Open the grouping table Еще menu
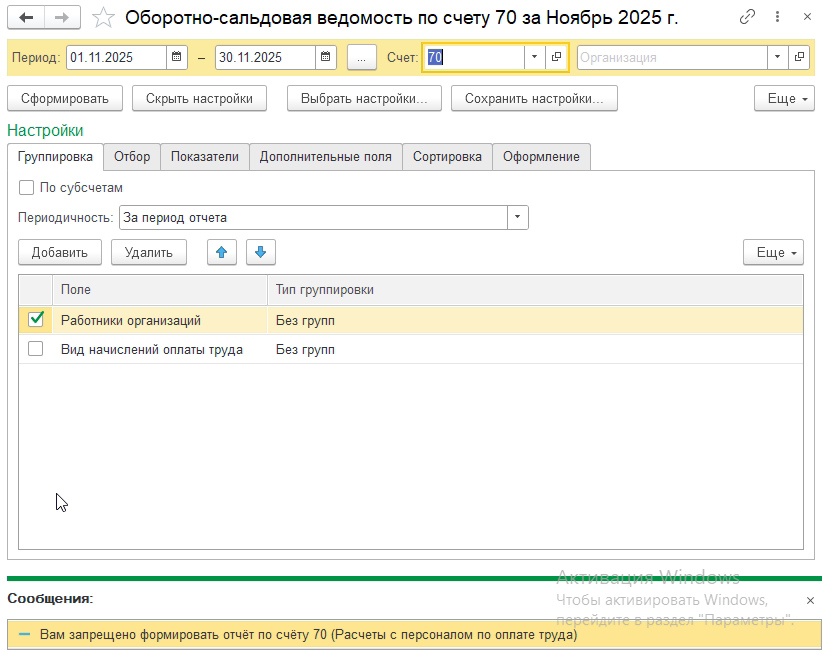The image size is (823, 658). pos(773,252)
